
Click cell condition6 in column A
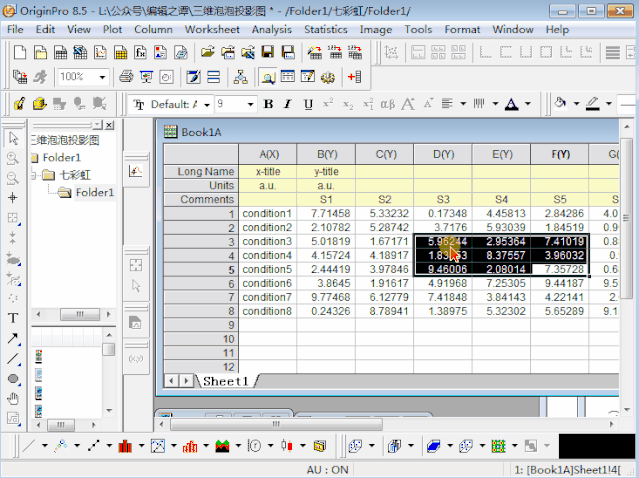click(x=268, y=283)
